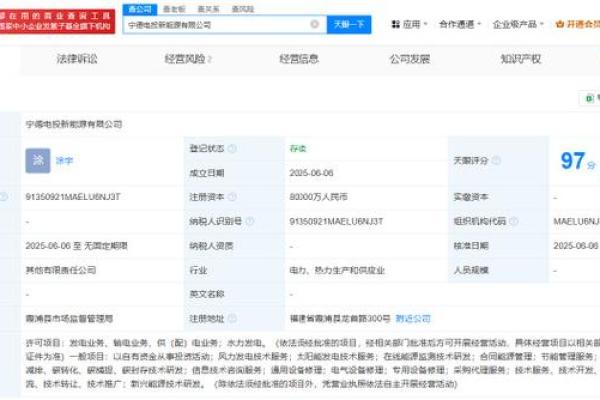Open help icon beside 登记状态
Screen dimensions: 600x400
coord(232,149)
